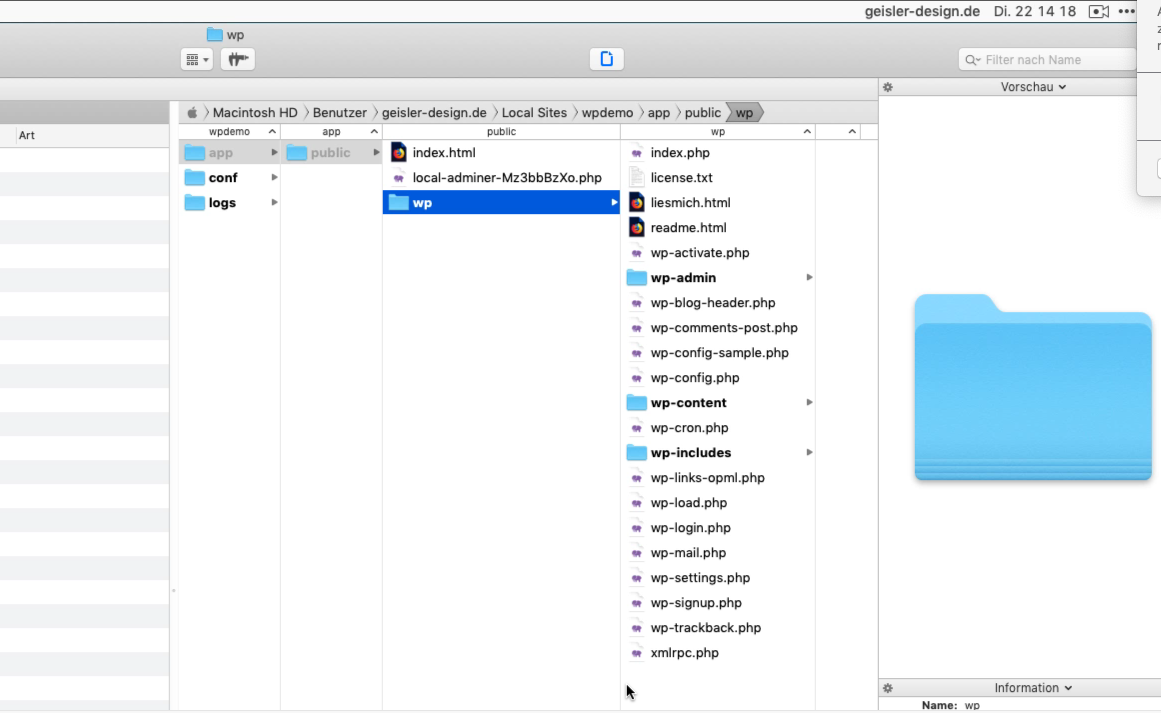This screenshot has width=1161, height=713.
Task: Select the public folder icon
Action: 297,153
